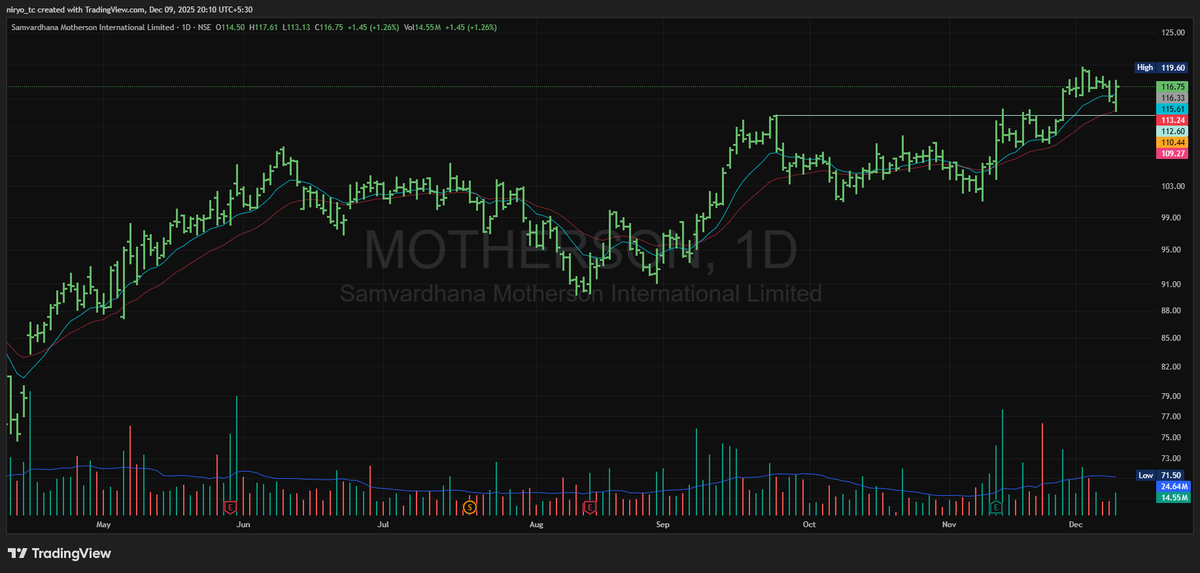Click the 79.00 price axis value

1172,397
